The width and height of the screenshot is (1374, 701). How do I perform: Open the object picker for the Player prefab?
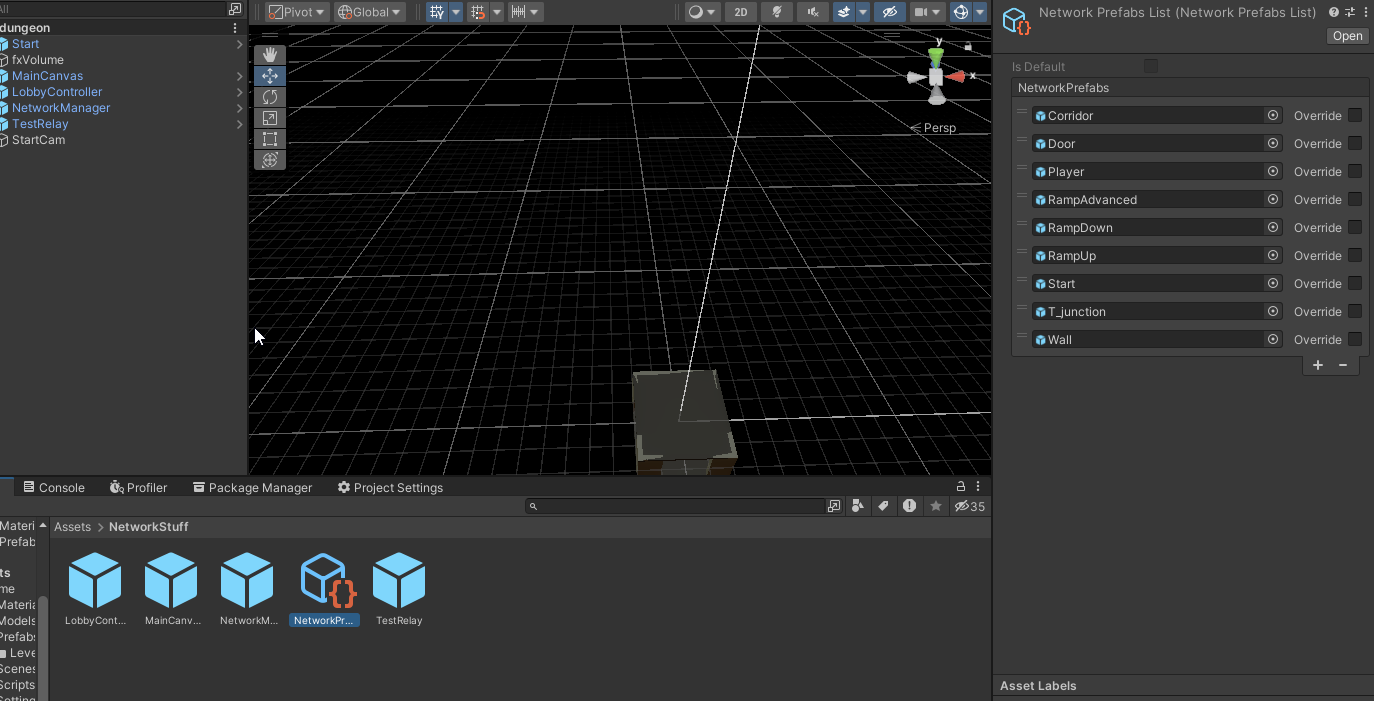click(1272, 171)
